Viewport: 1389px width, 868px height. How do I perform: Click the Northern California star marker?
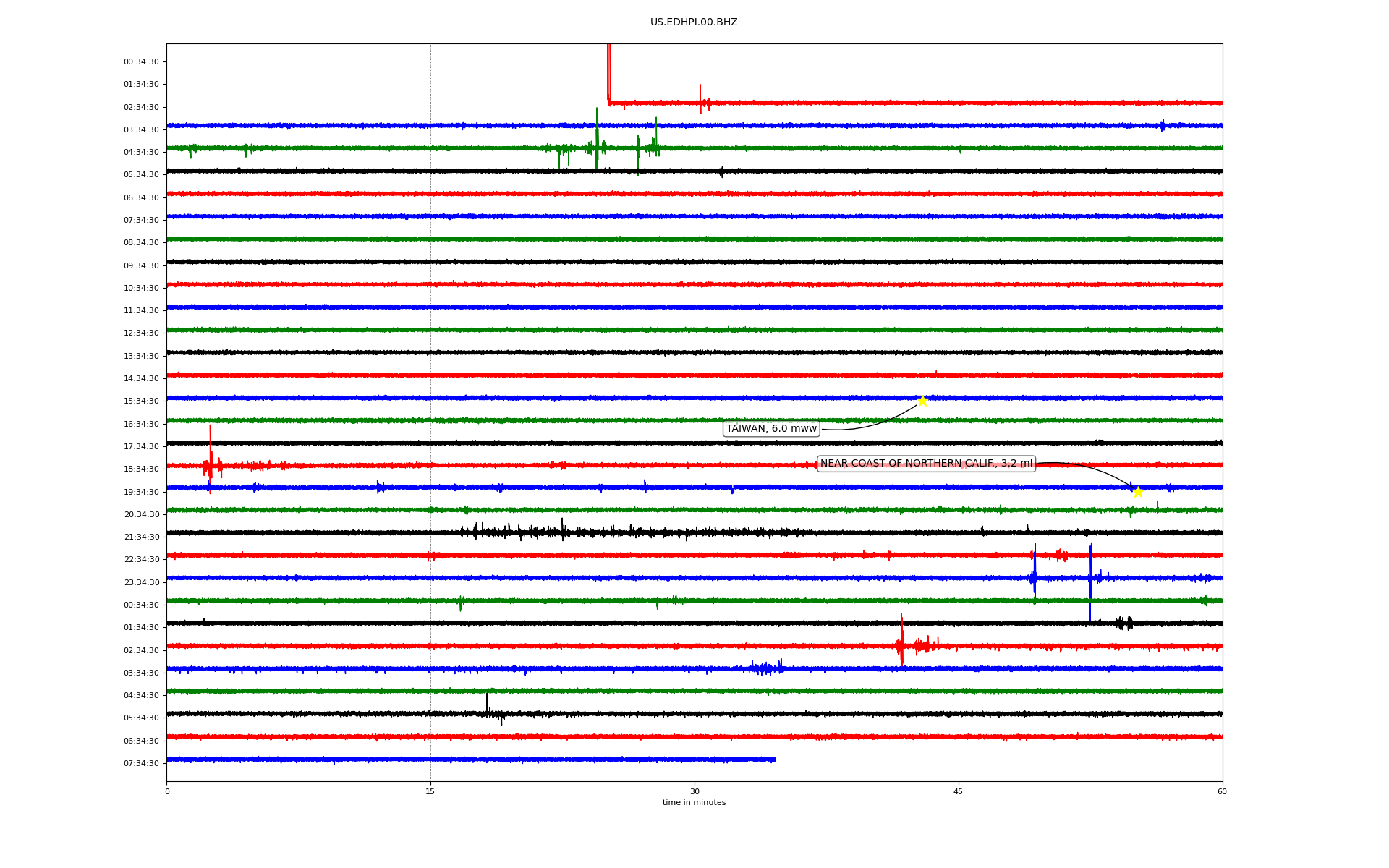pyautogui.click(x=1138, y=493)
